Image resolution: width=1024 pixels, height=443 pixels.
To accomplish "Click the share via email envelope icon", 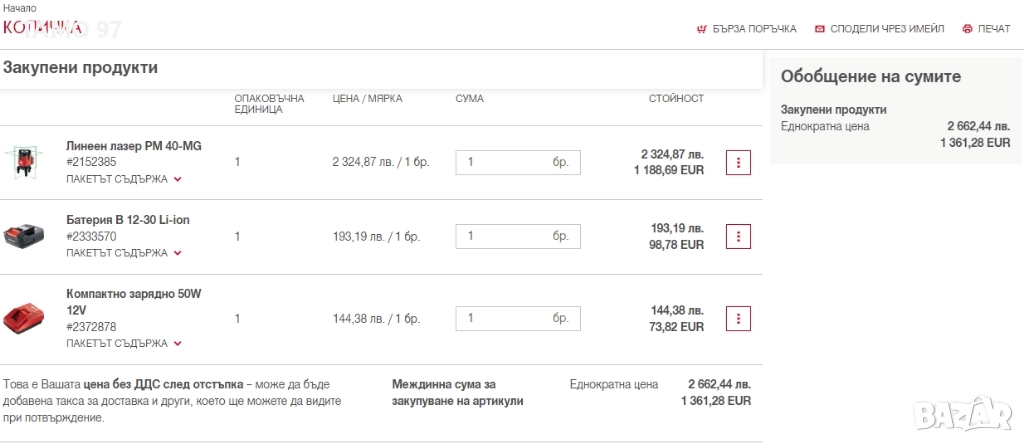I will pos(820,29).
